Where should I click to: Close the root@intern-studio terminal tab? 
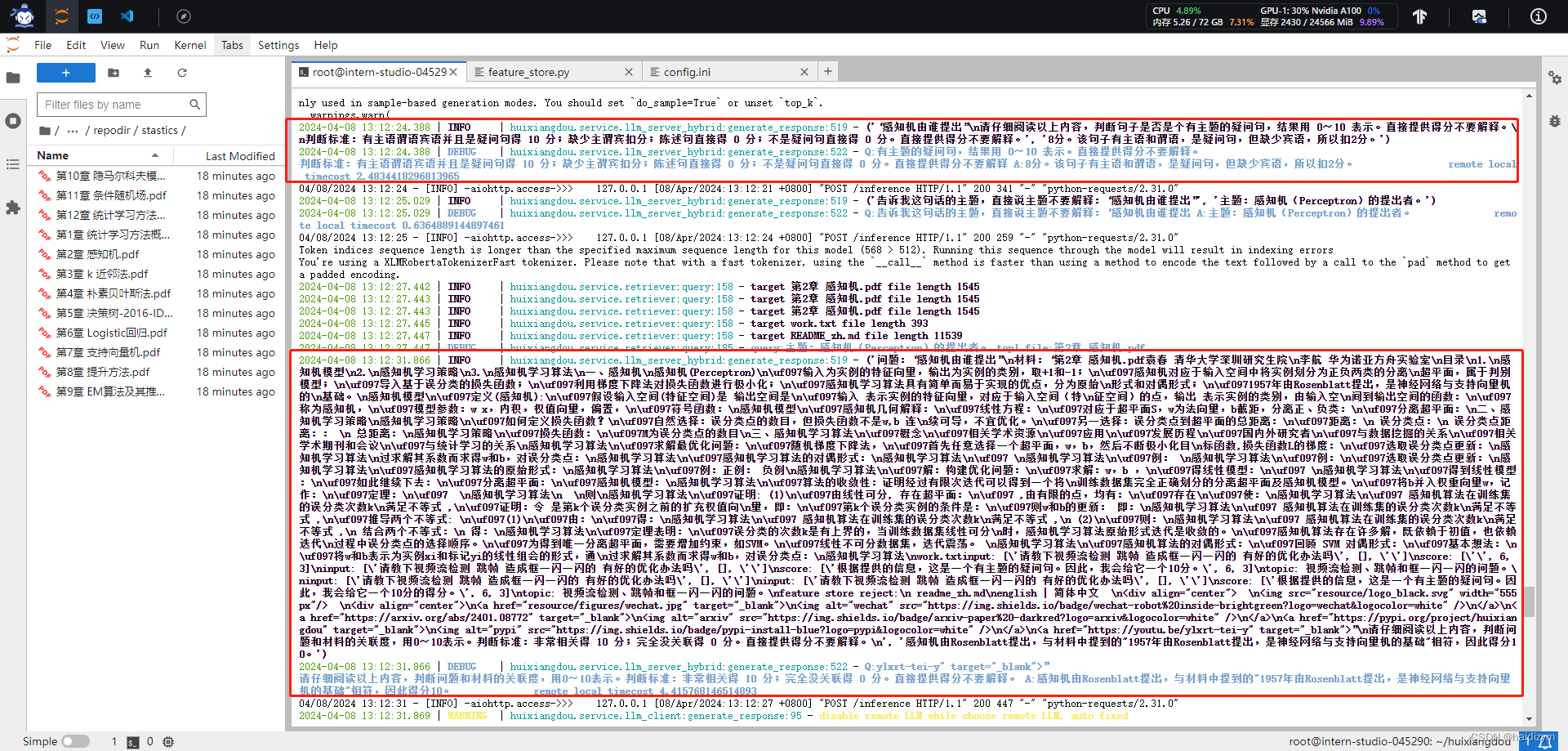point(453,72)
